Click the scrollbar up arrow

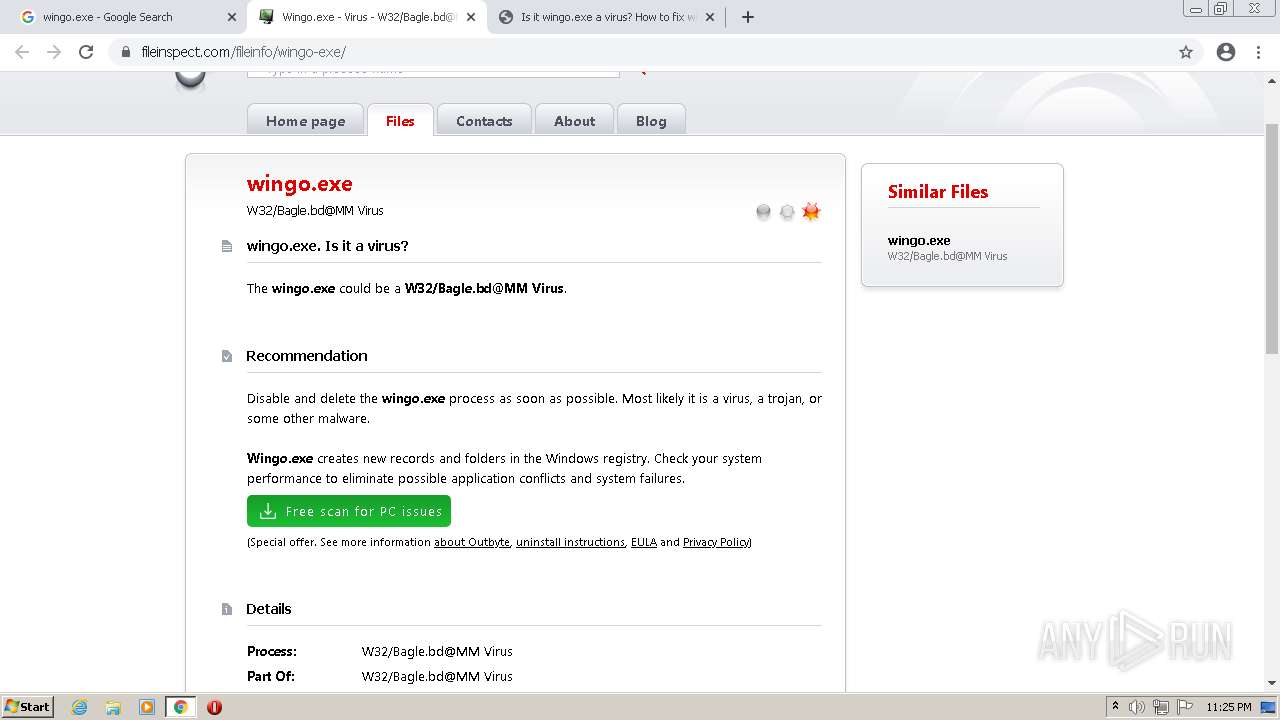coord(1272,79)
